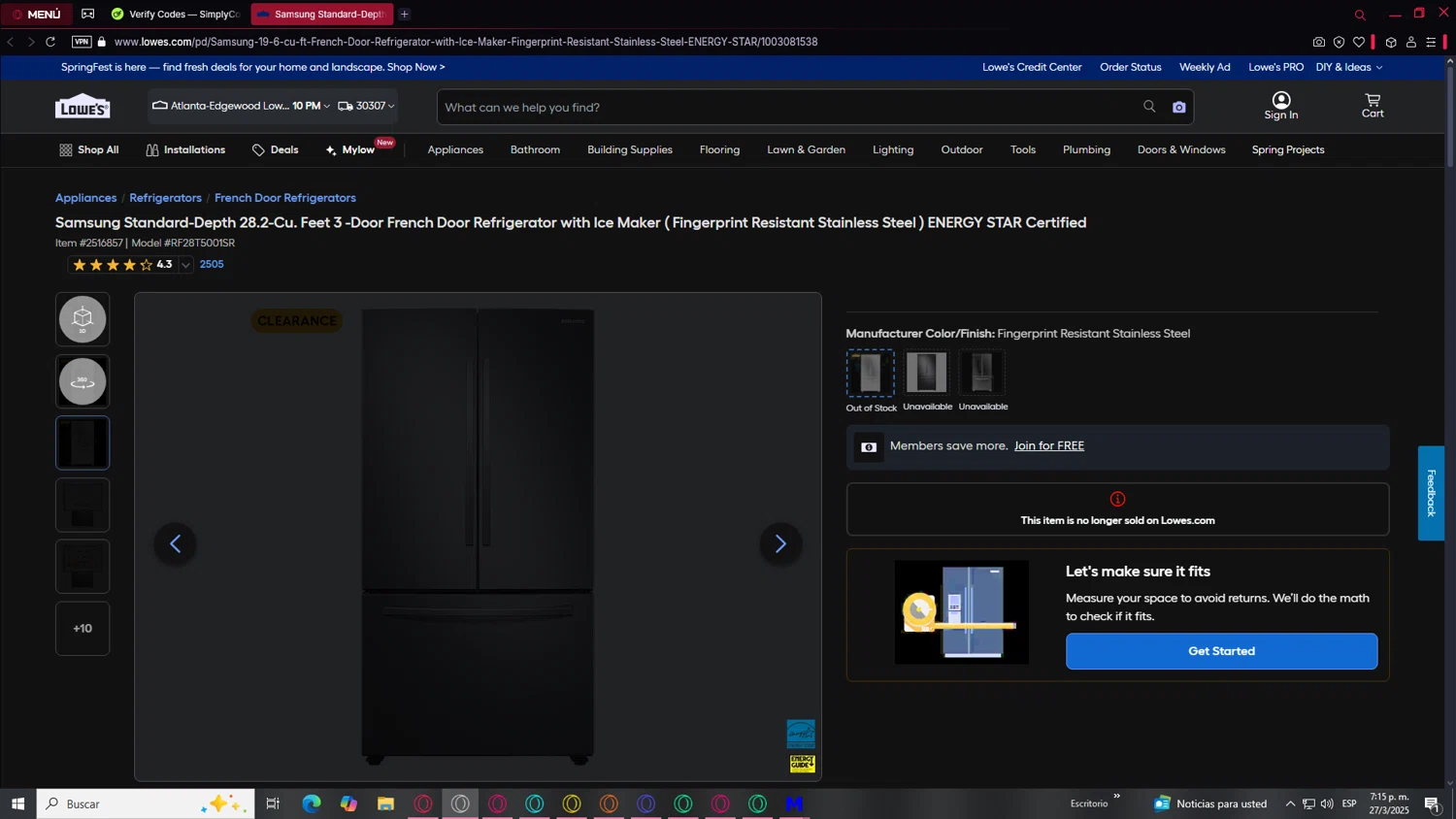Image resolution: width=1456 pixels, height=819 pixels.
Task: Bookmark page with the heart icon
Action: pos(1359,42)
